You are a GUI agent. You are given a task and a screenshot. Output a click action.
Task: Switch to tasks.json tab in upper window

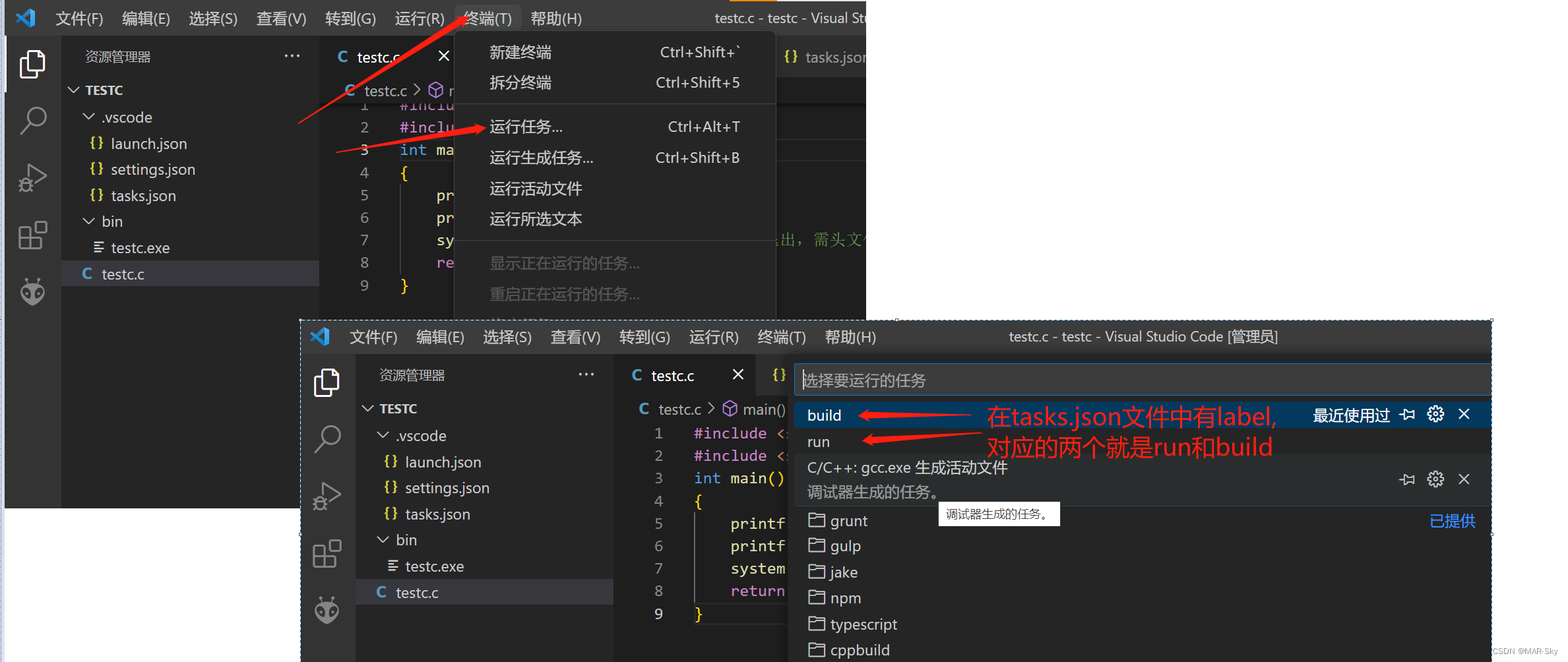[825, 57]
